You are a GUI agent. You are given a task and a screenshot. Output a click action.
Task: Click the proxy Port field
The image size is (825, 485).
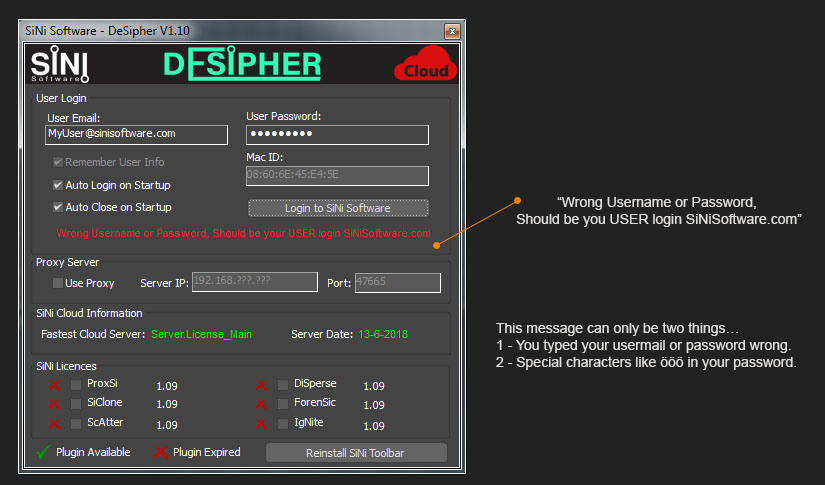398,282
